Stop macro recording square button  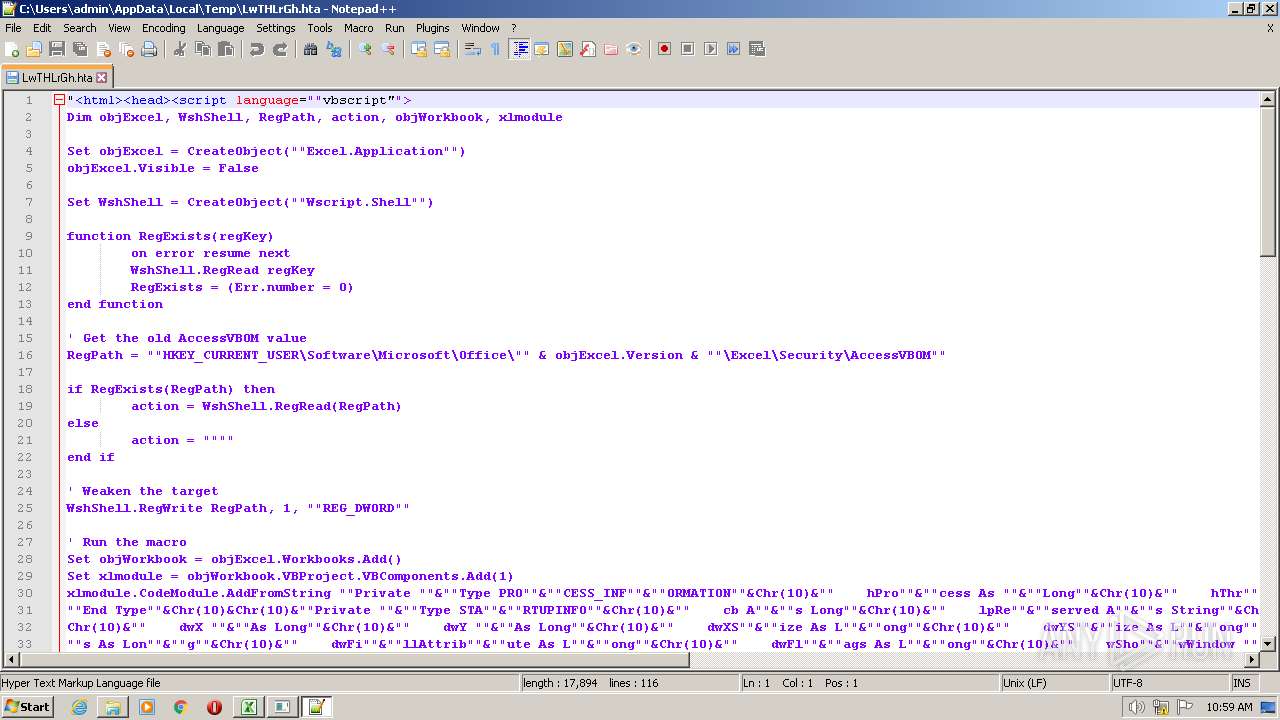click(687, 49)
